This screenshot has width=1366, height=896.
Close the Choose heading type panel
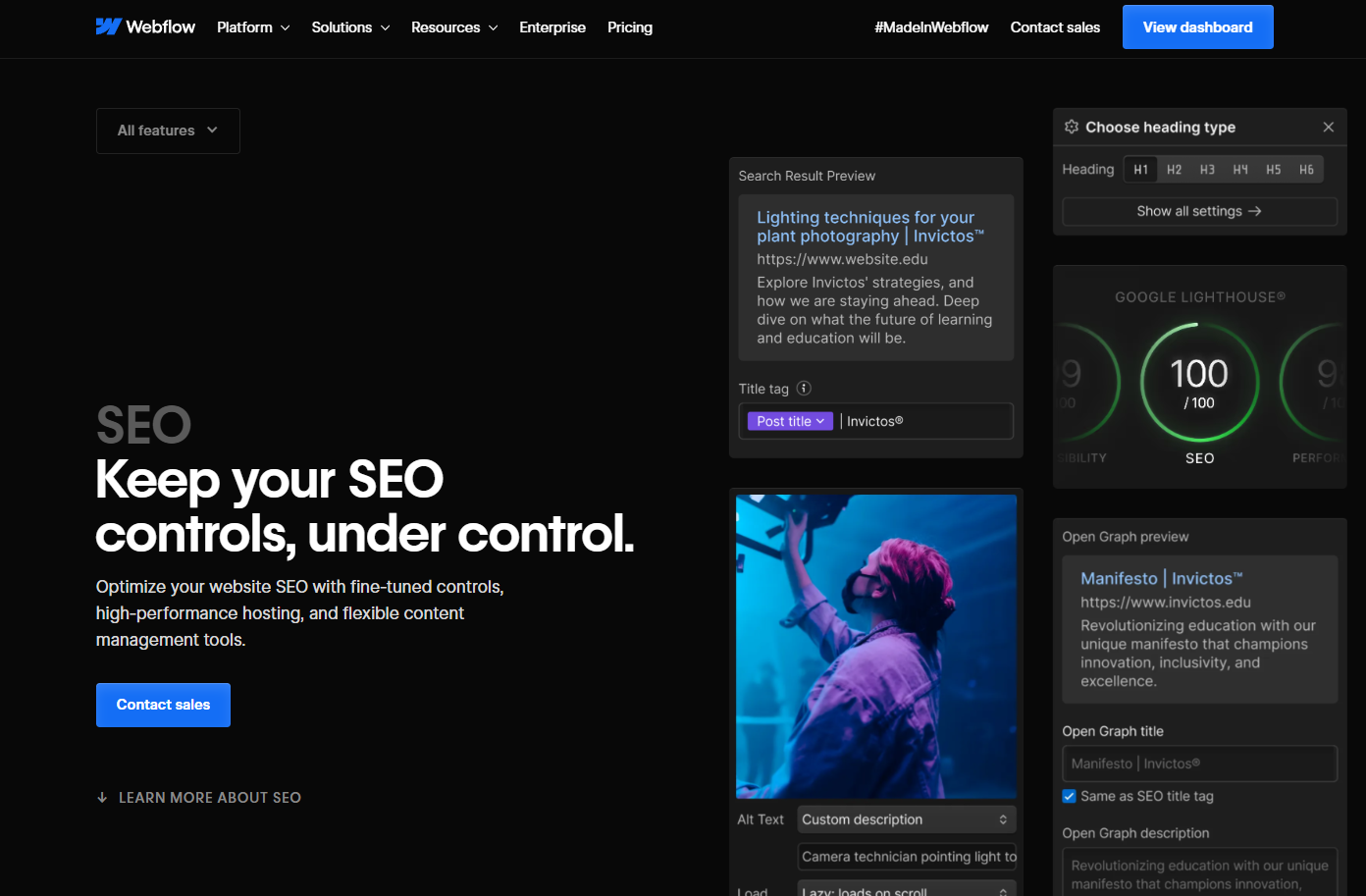coord(1328,128)
